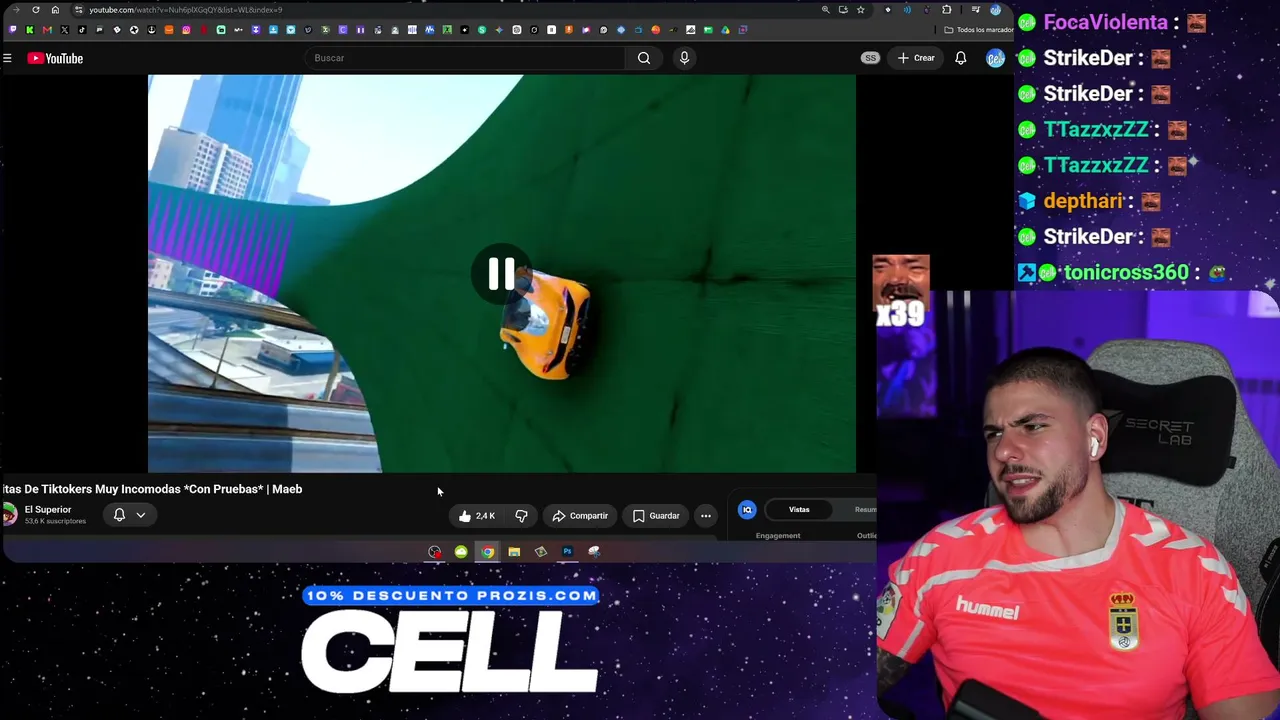Save video with the Guardar button
Image resolution: width=1280 pixels, height=720 pixels.
656,516
